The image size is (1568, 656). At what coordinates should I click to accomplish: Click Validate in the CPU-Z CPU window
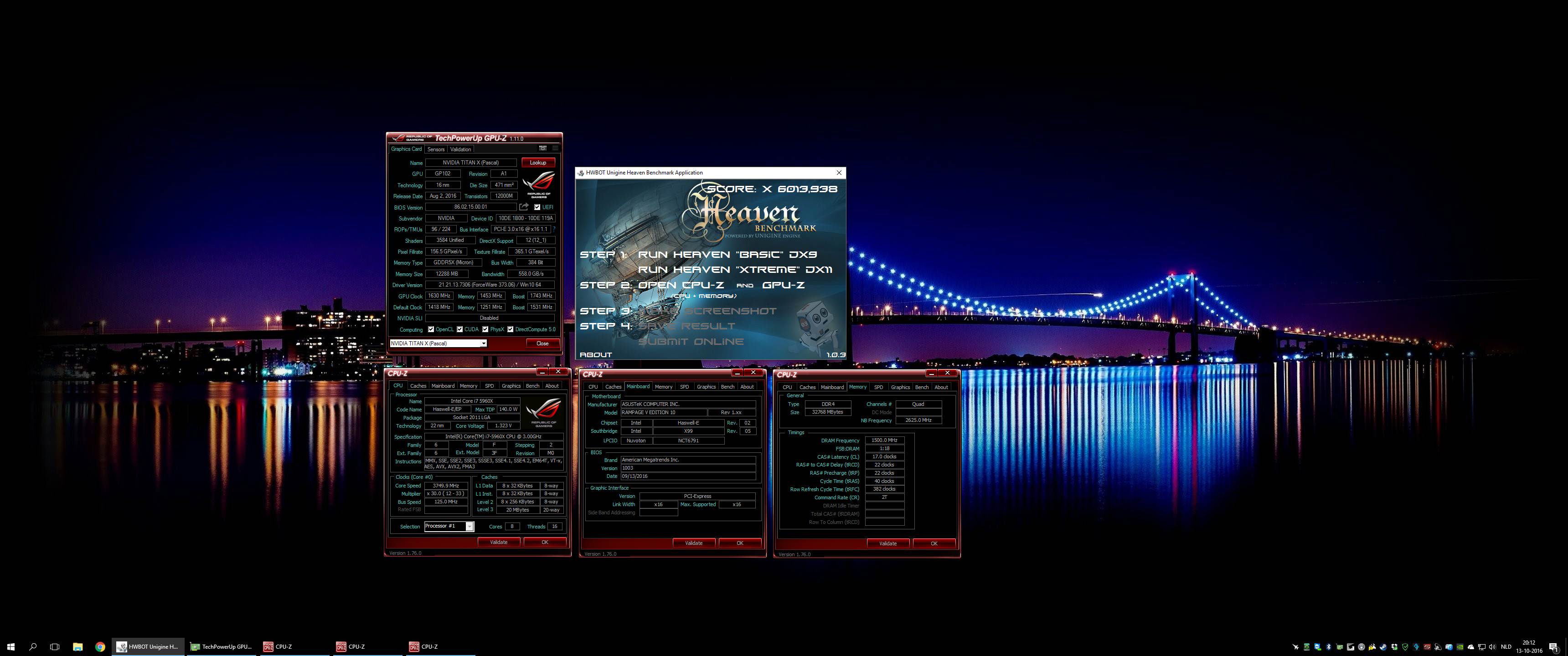tap(499, 542)
